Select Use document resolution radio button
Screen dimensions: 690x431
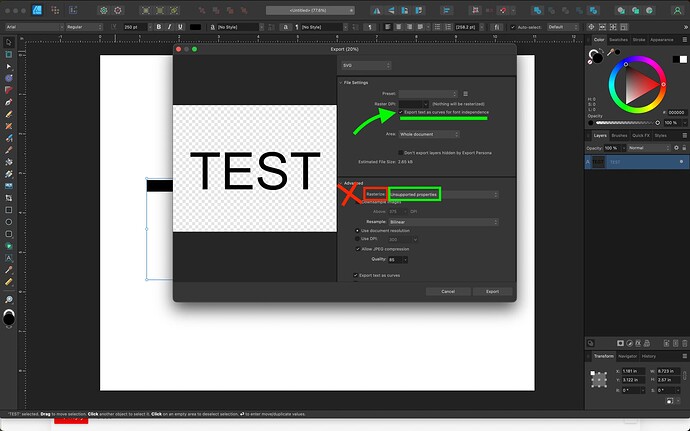(x=357, y=231)
